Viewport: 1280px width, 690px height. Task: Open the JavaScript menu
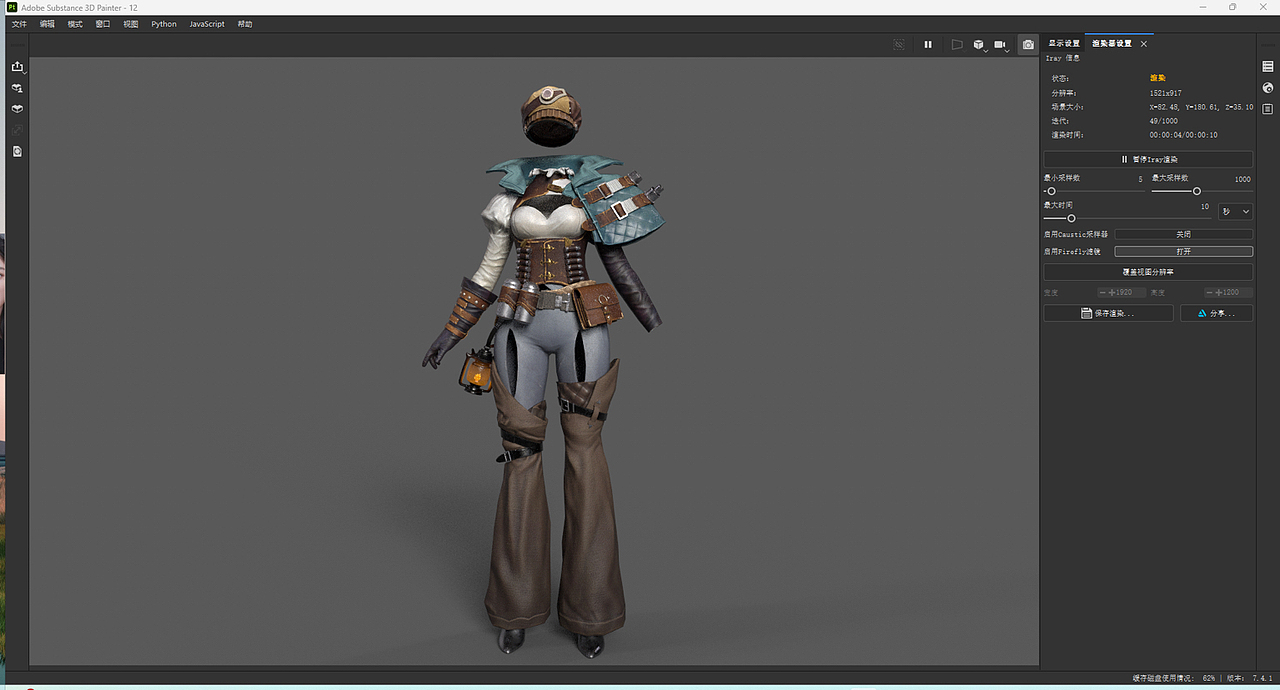(207, 24)
